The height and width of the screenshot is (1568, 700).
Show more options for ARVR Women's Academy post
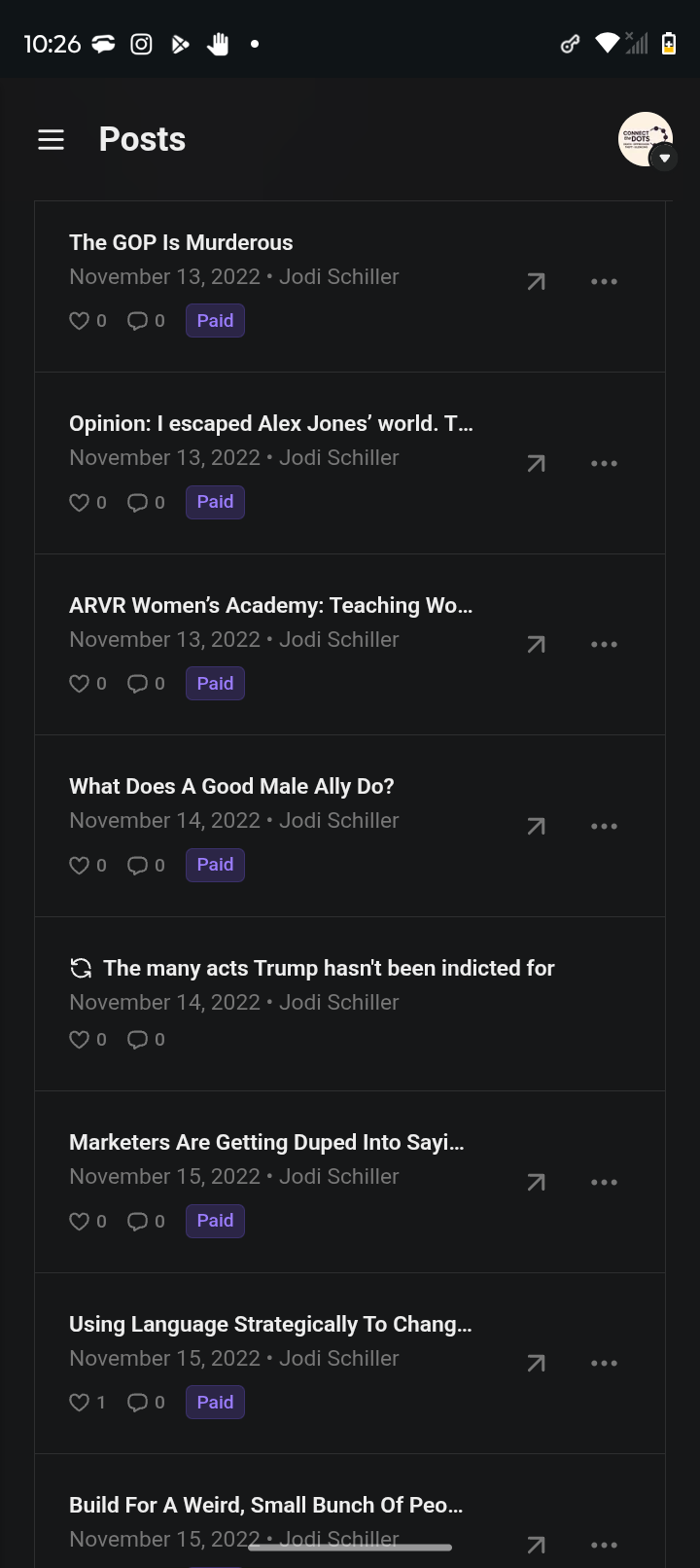click(x=604, y=645)
